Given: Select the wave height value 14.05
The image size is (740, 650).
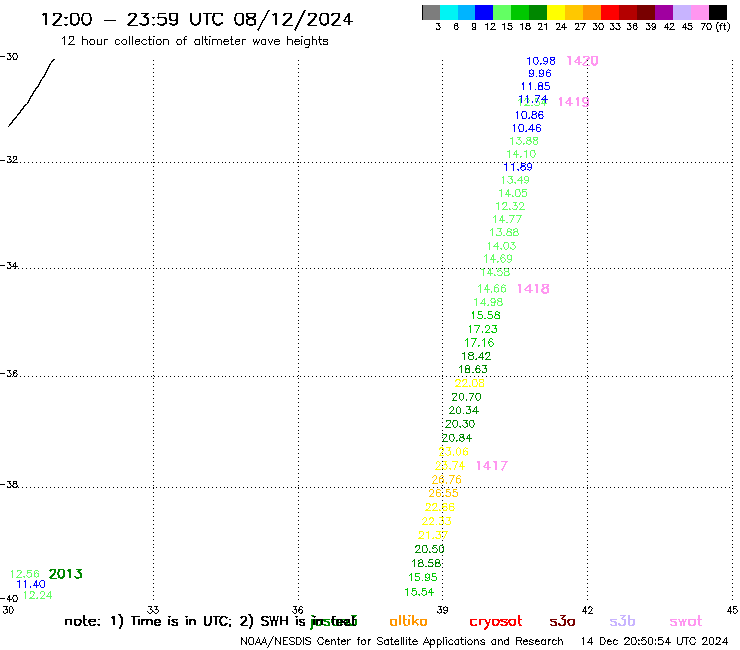Looking at the screenshot, I should (513, 194).
